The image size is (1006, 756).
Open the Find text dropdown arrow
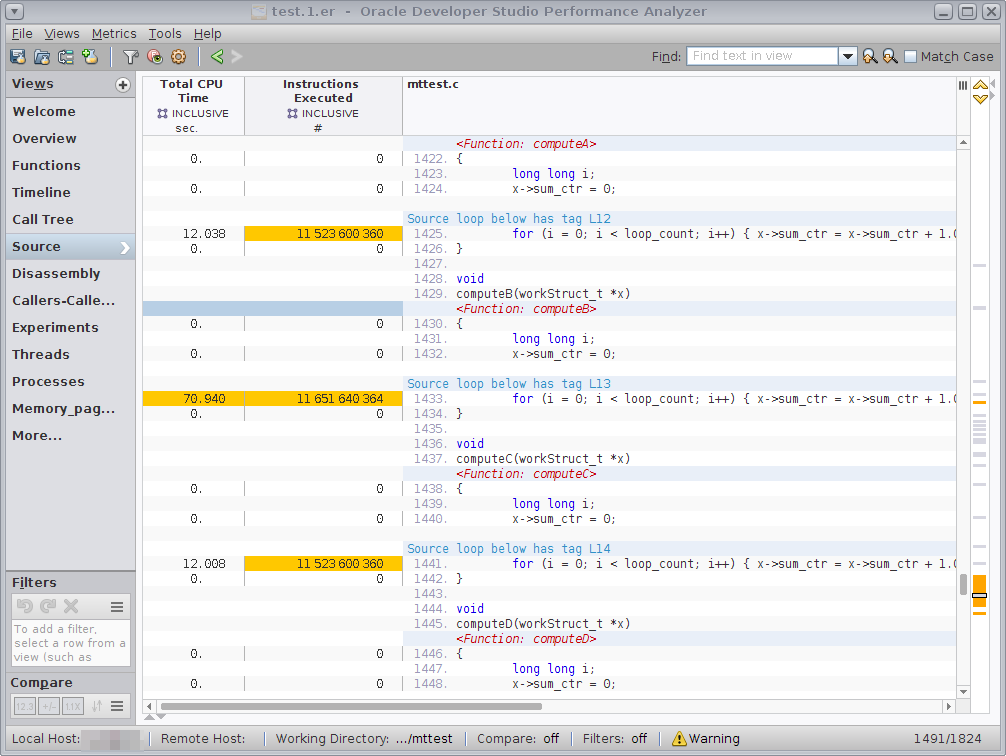tap(847, 57)
